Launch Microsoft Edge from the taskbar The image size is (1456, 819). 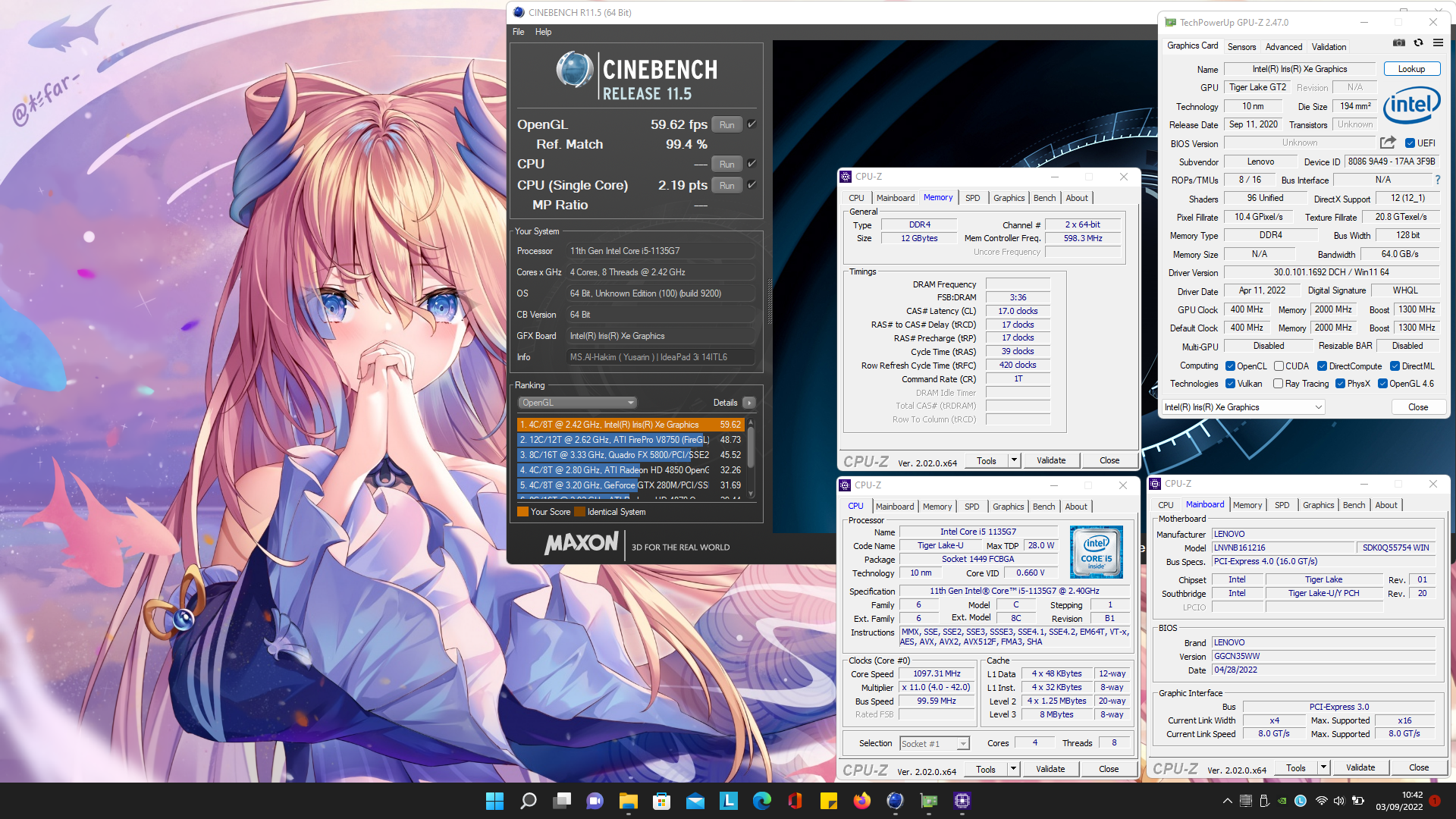762,800
